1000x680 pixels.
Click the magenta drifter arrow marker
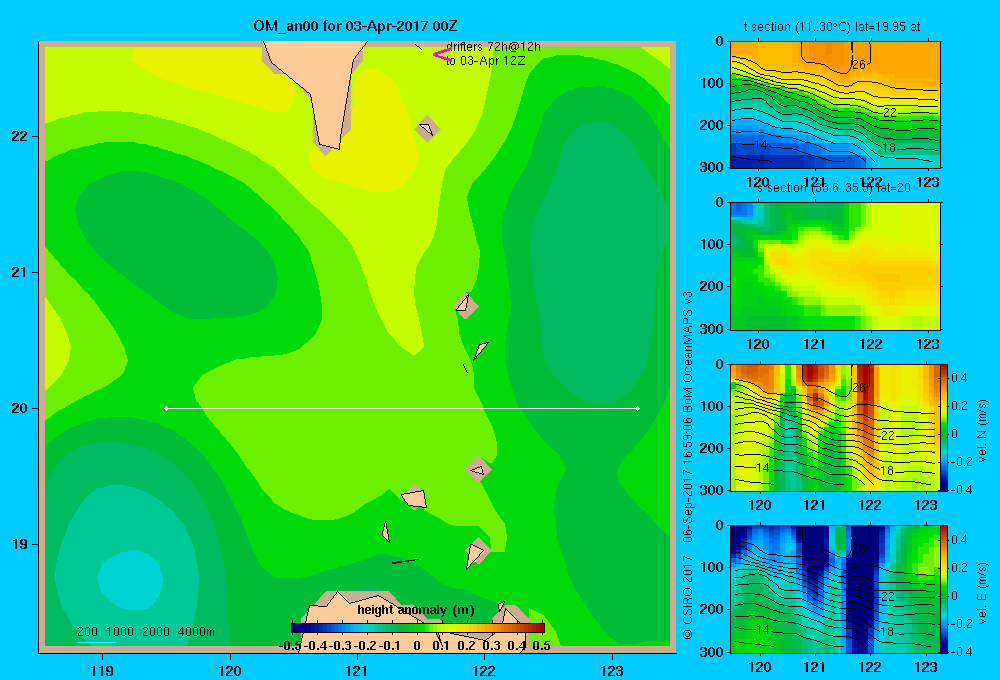pos(442,55)
